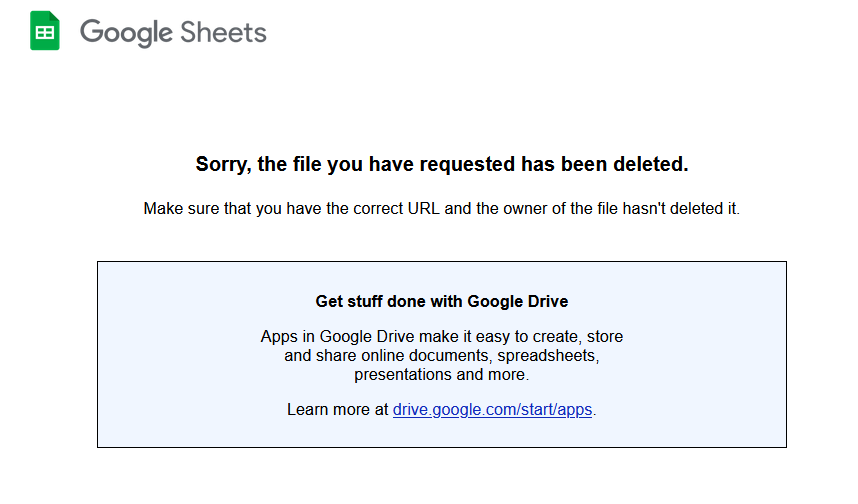
Task: Click the word "URL" in the message
Action: click(424, 208)
